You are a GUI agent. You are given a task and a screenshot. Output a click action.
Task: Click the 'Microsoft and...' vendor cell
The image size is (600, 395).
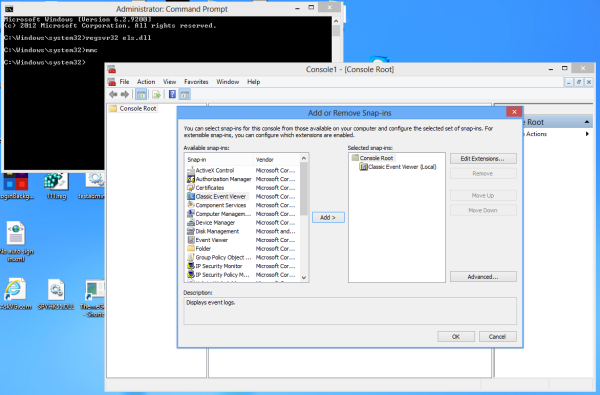point(276,231)
